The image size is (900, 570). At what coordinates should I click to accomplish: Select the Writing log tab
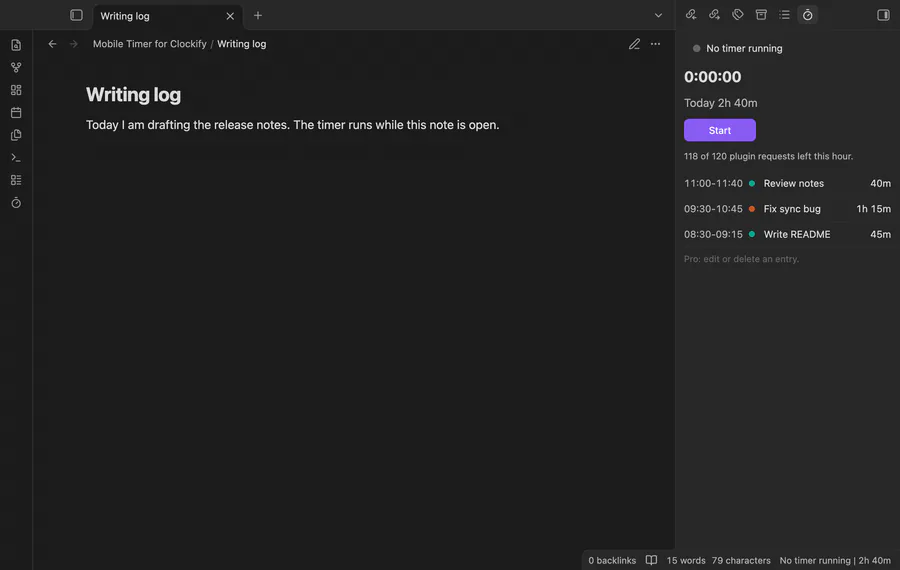tap(168, 16)
